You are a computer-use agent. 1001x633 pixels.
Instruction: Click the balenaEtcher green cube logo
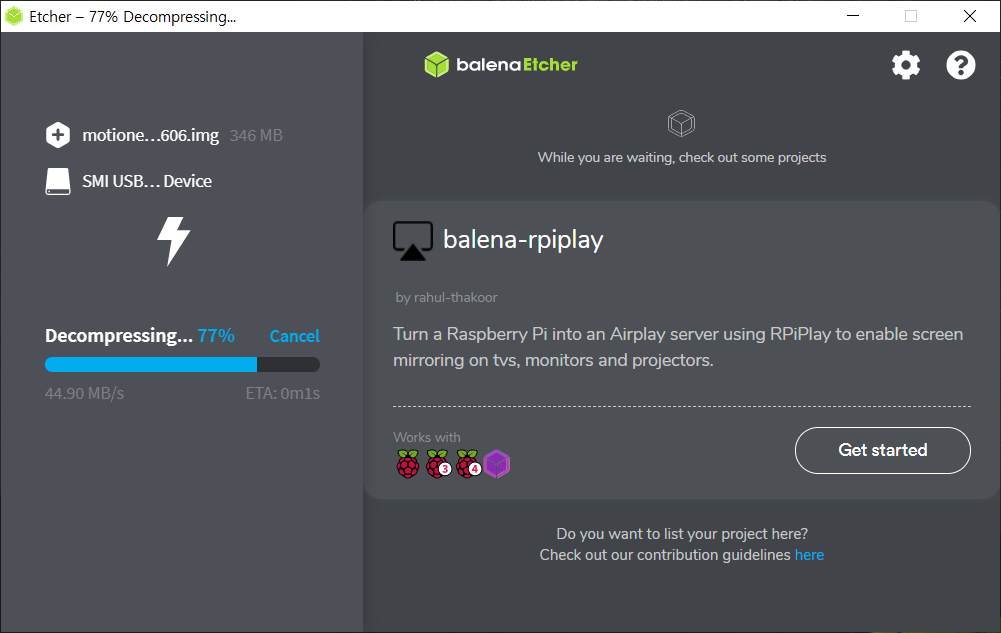click(x=437, y=64)
